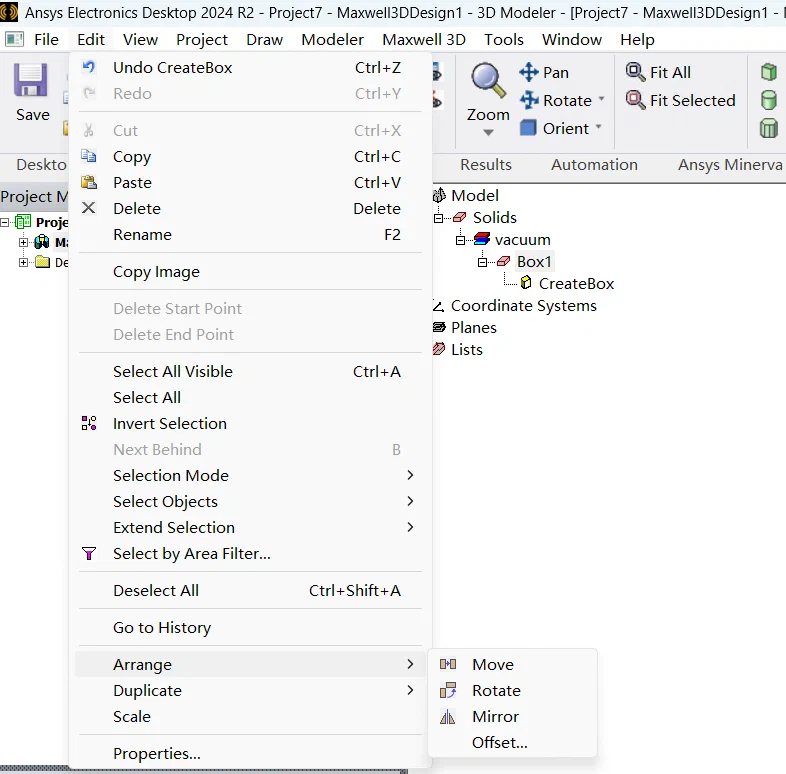Open the Maxwell 3D menu
Image resolution: width=786 pixels, height=774 pixels.
pyautogui.click(x=424, y=40)
